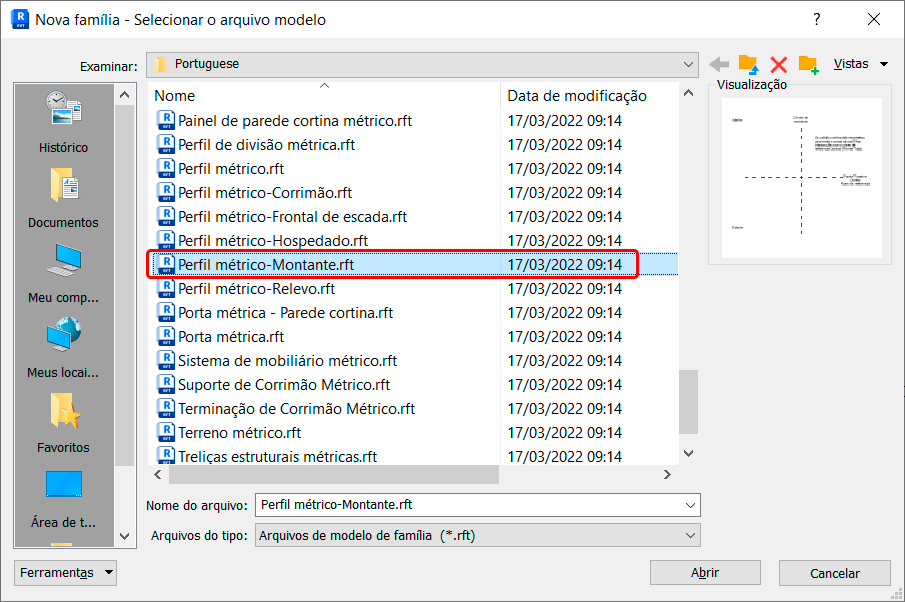Create a new folder with toolbar icon
Viewport: 905px width, 602px height.
pos(808,64)
